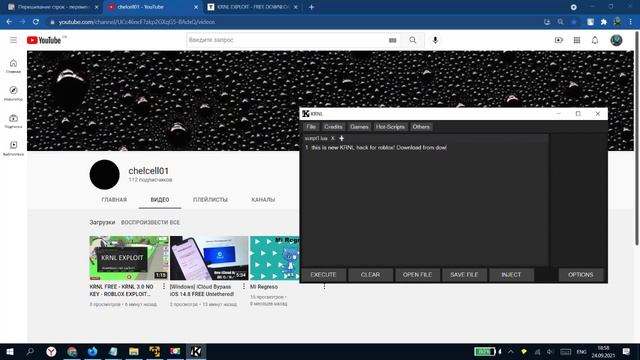Switch to ПЛЕЙЛИСТЫ channel tab
Viewport: 640px width, 360px height.
pyautogui.click(x=210, y=200)
